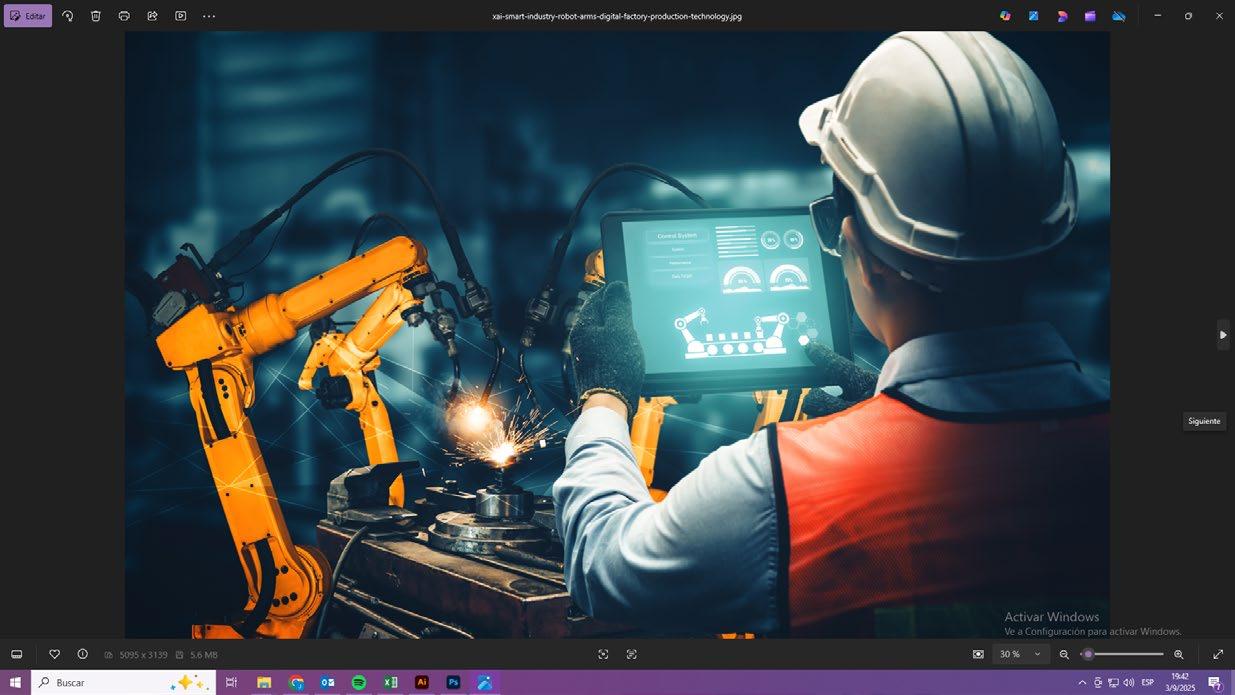The image size is (1235, 695).
Task: Open the clock showing 19:42
Action: click(1180, 682)
